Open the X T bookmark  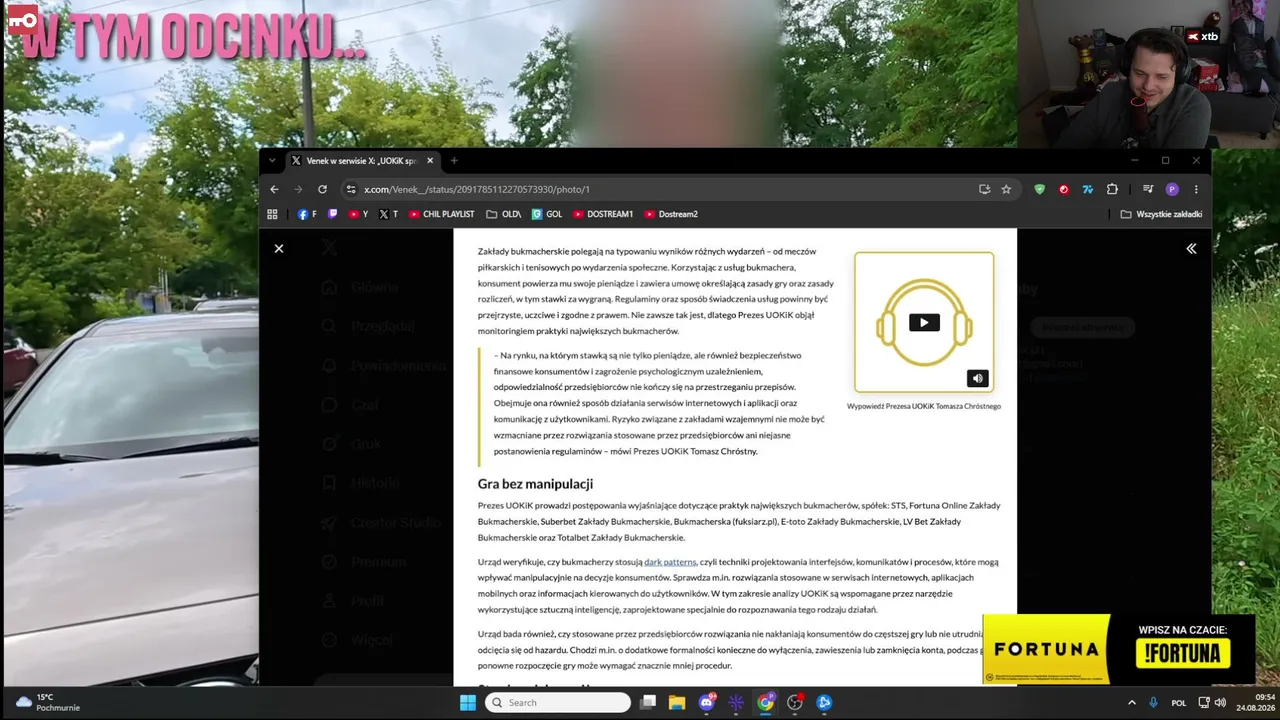388,214
